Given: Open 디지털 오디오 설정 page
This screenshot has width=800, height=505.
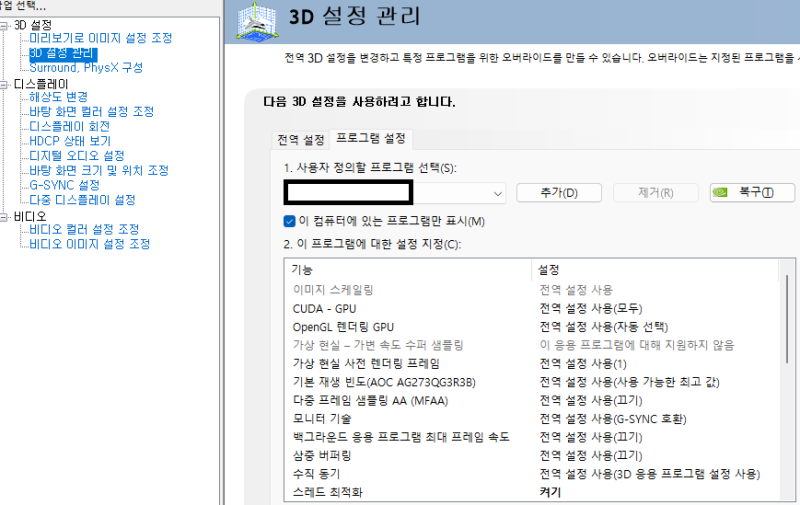Looking at the screenshot, I should [x=77, y=156].
